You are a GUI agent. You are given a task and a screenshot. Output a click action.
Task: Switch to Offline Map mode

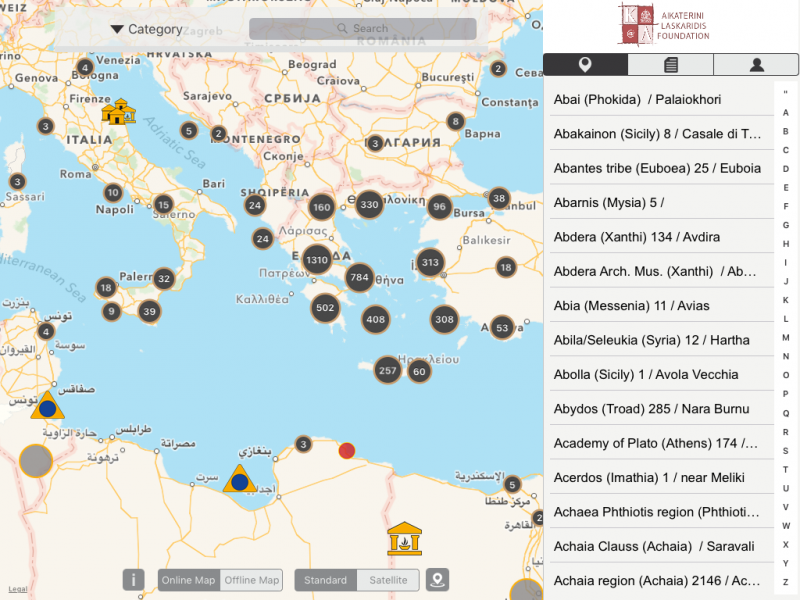pos(252,580)
